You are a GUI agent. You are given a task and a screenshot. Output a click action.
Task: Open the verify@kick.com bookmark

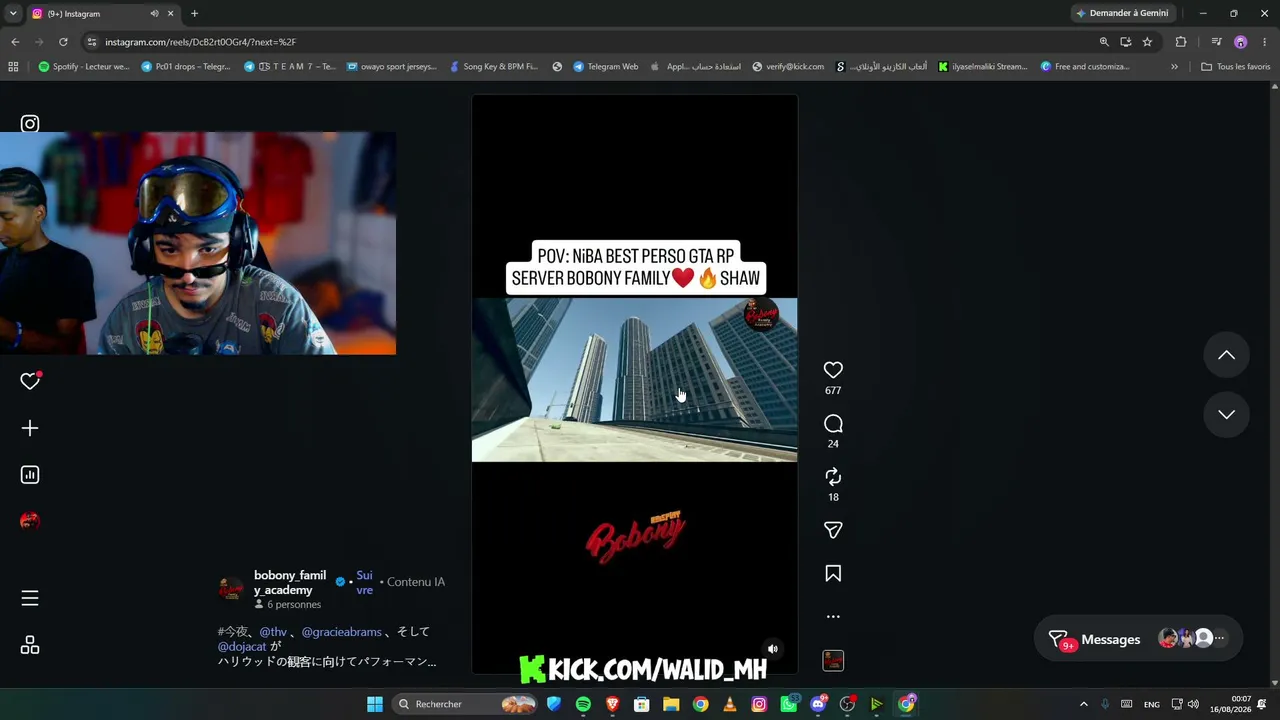pyautogui.click(x=788, y=67)
